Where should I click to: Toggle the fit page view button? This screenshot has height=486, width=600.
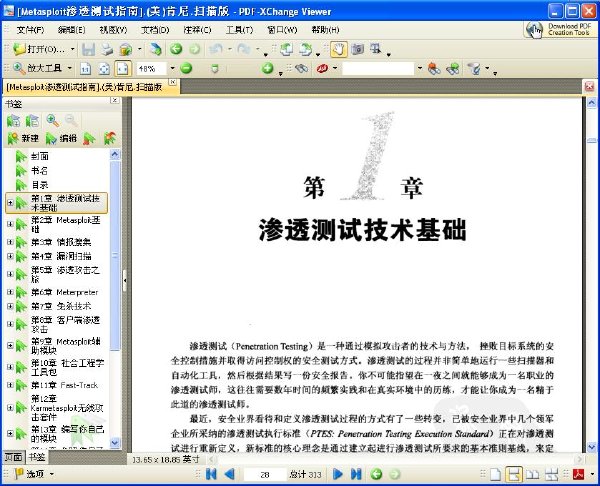click(x=104, y=69)
